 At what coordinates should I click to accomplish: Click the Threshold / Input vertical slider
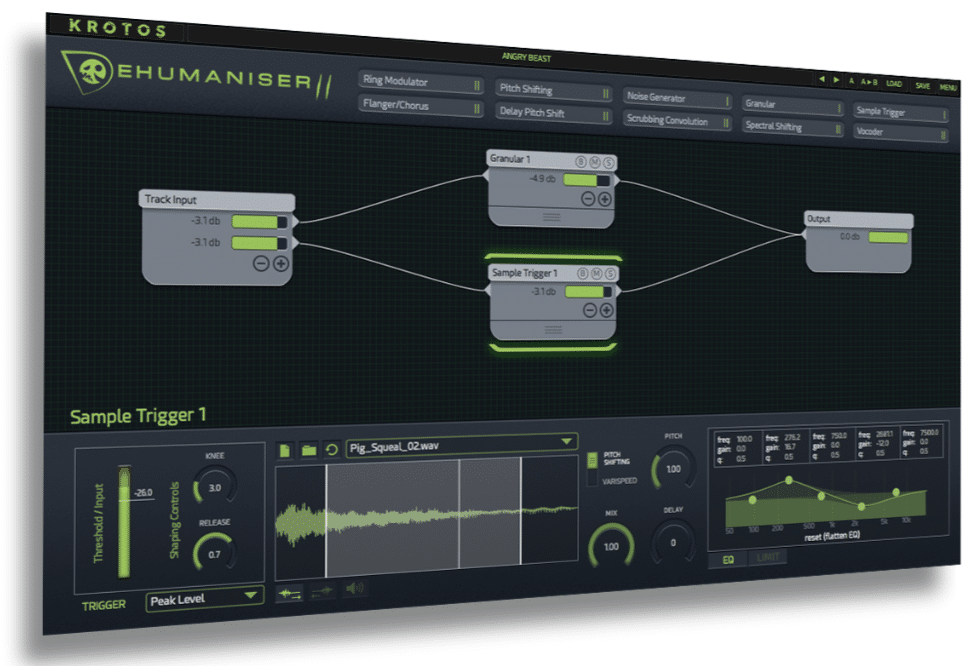point(124,522)
